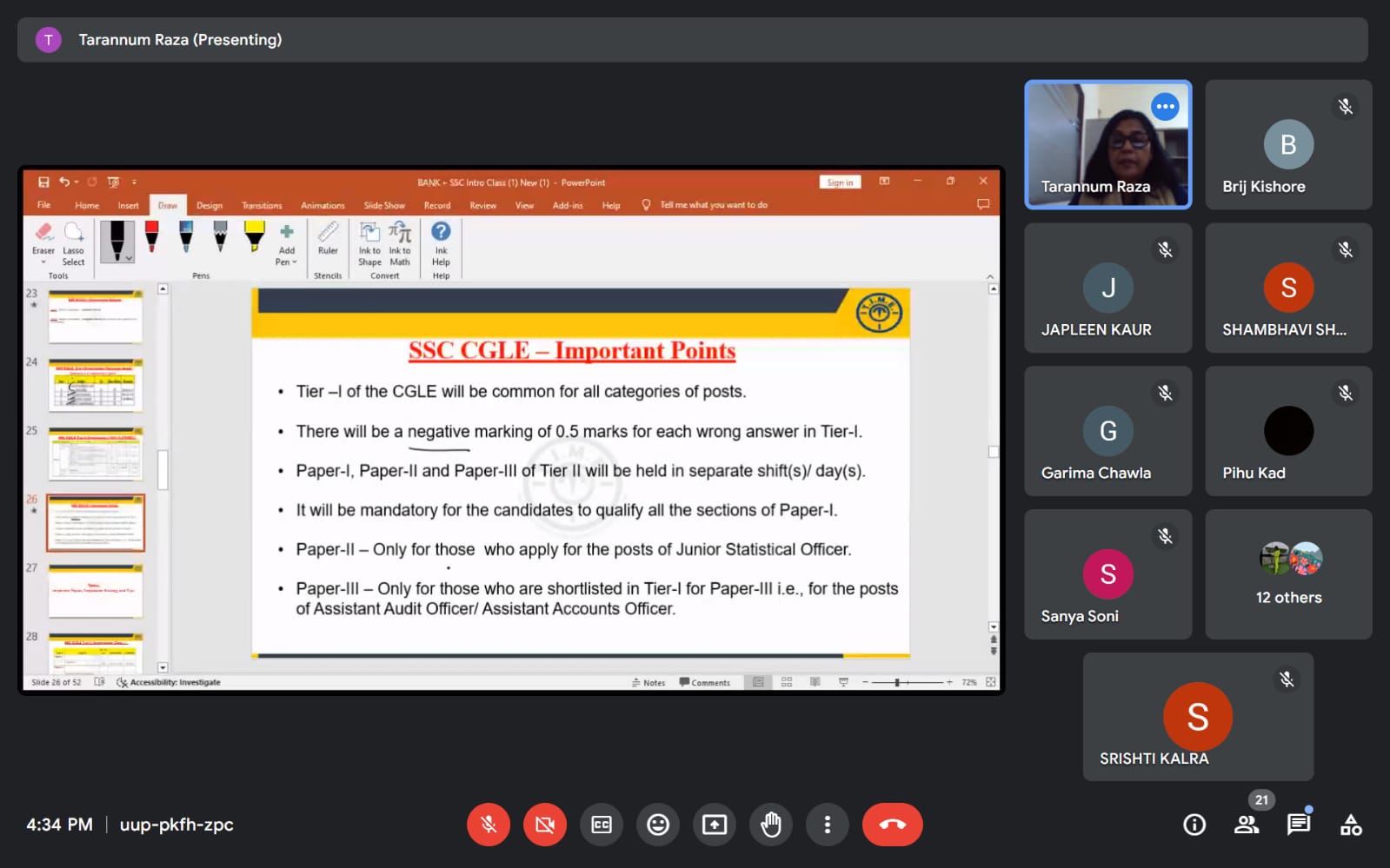Unmute the microphone in bottom bar
The height and width of the screenshot is (868, 1390).
pos(489,825)
